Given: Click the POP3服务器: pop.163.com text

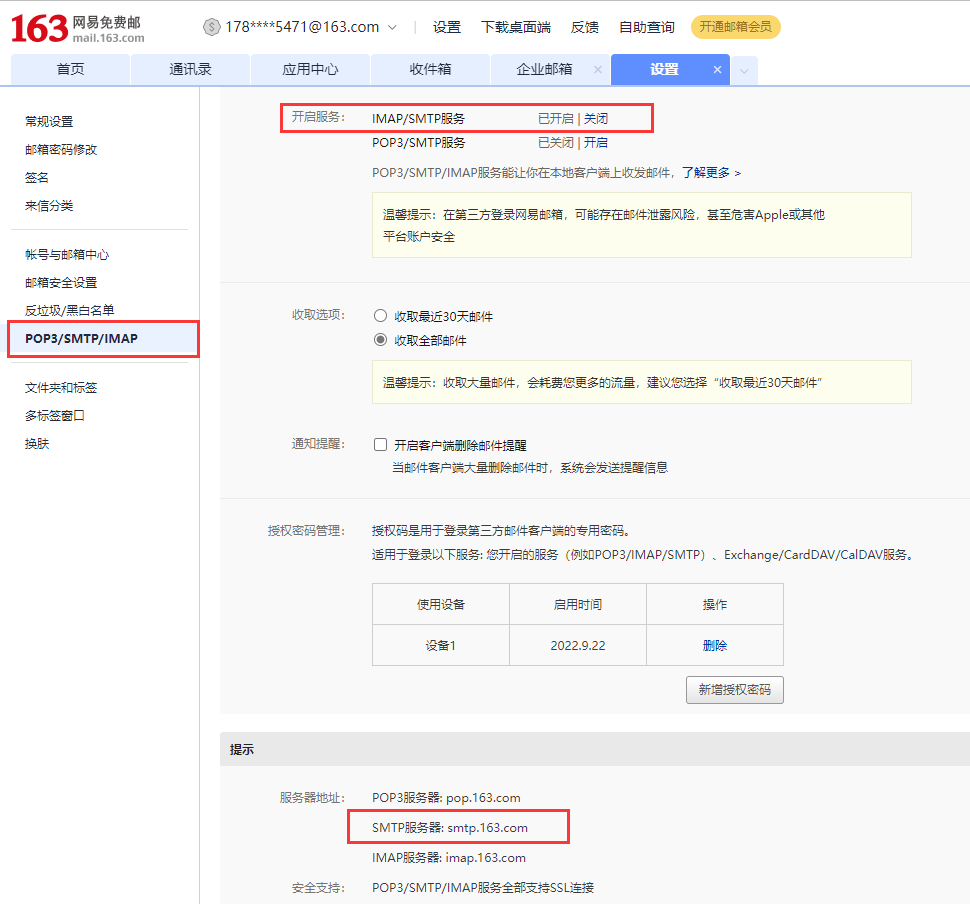Looking at the screenshot, I should coord(446,798).
